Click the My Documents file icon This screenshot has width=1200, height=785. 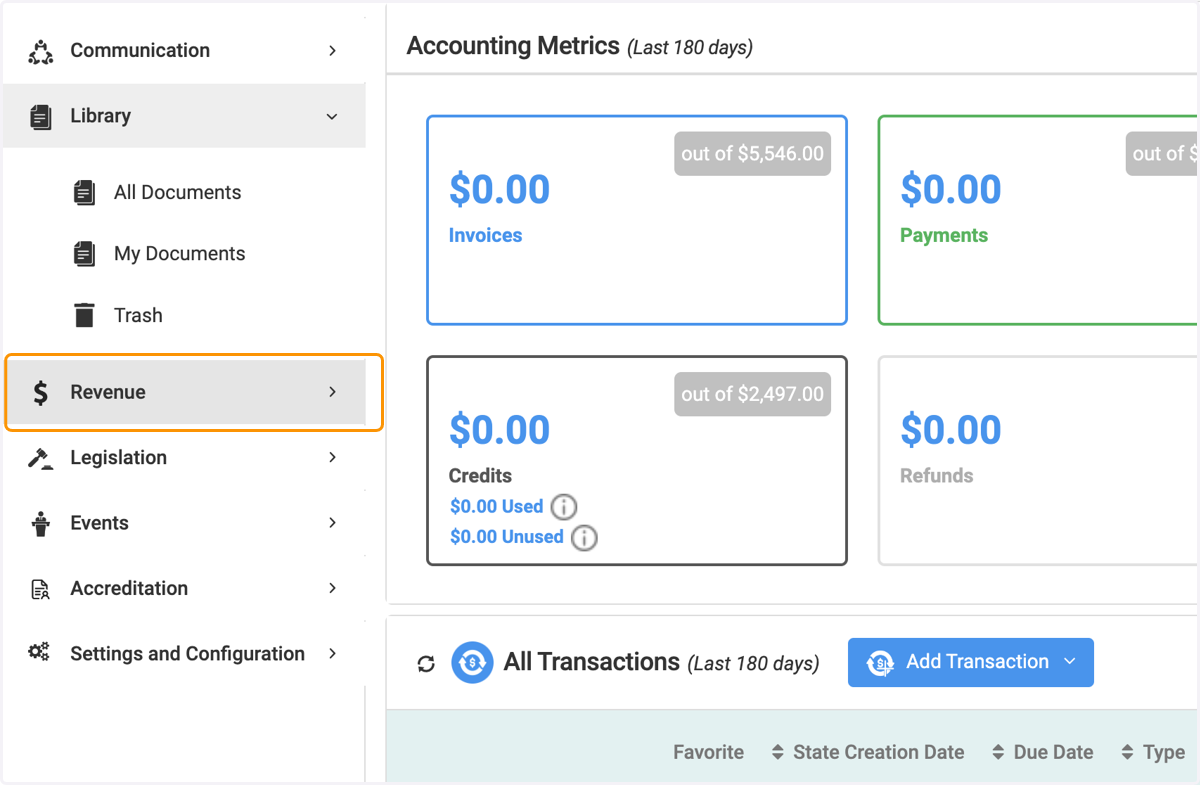click(85, 254)
